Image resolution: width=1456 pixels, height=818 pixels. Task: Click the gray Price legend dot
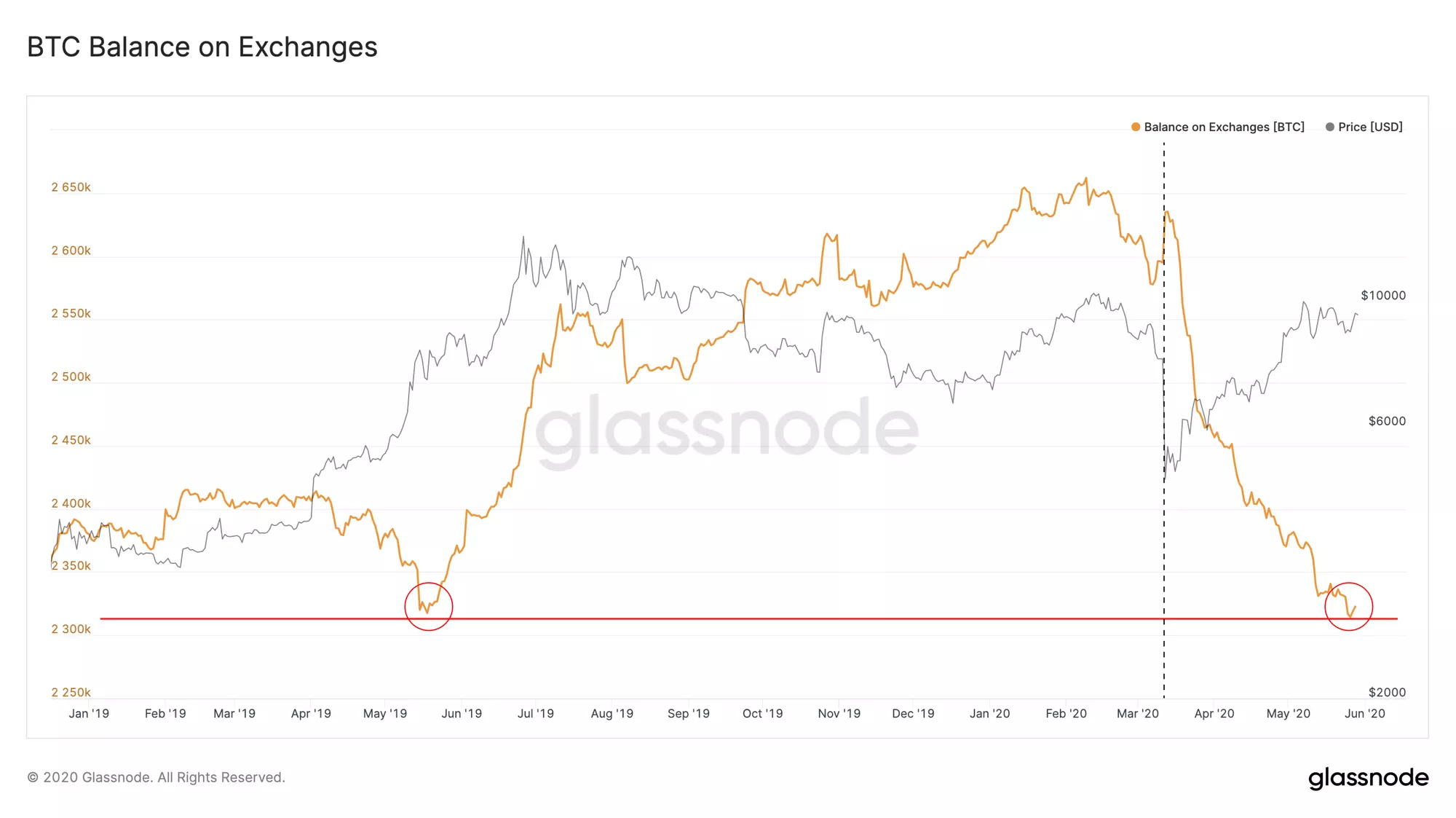pos(1330,127)
